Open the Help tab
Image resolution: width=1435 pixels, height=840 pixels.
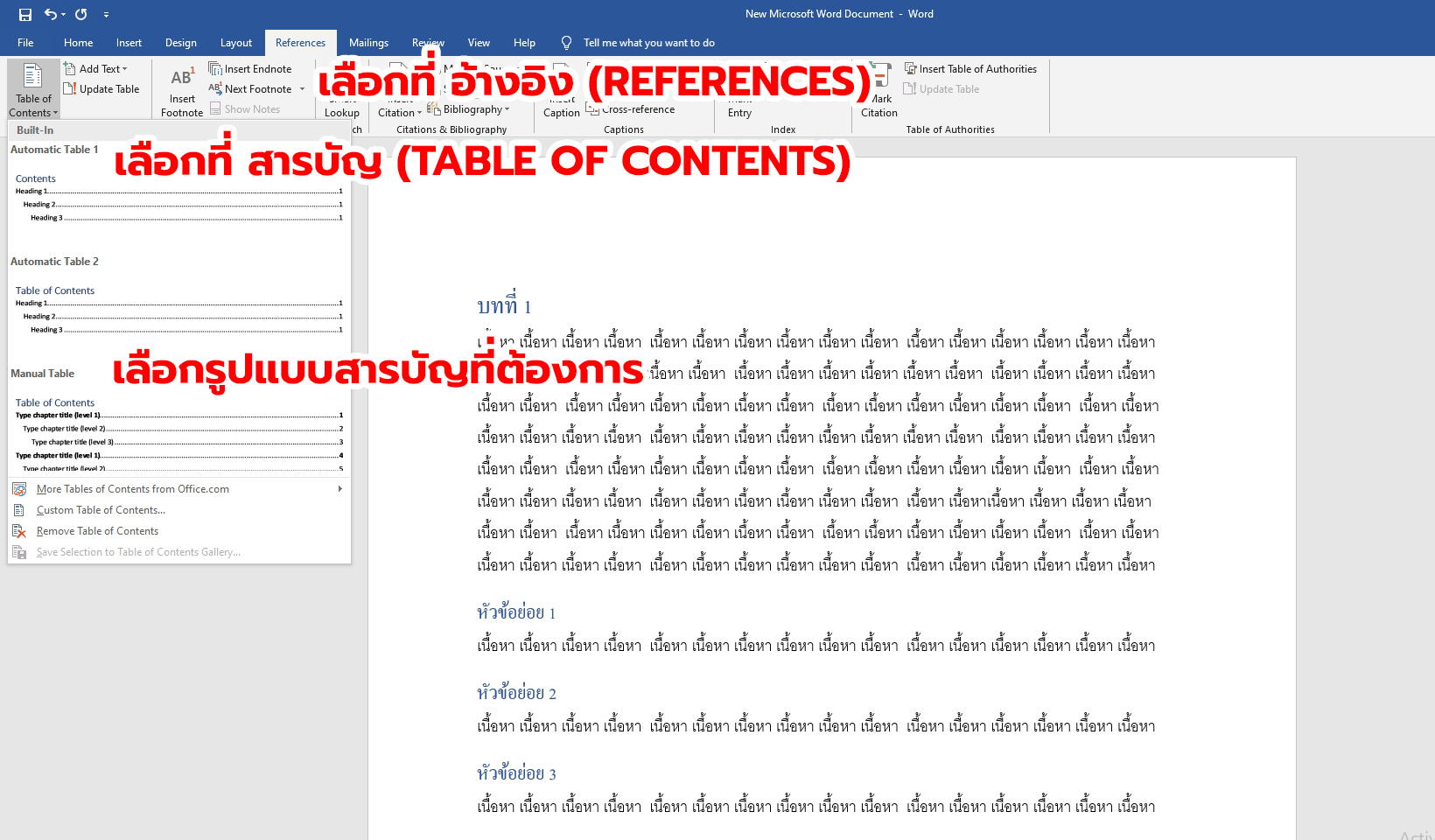pyautogui.click(x=524, y=42)
